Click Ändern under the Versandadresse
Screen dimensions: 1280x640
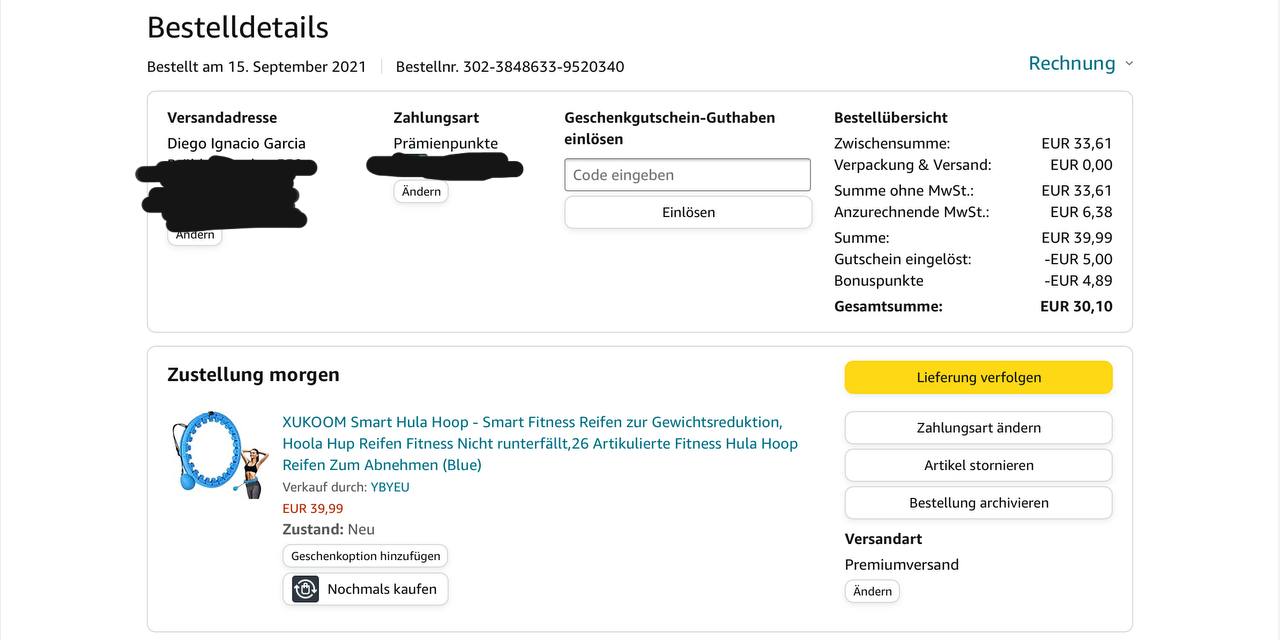195,235
